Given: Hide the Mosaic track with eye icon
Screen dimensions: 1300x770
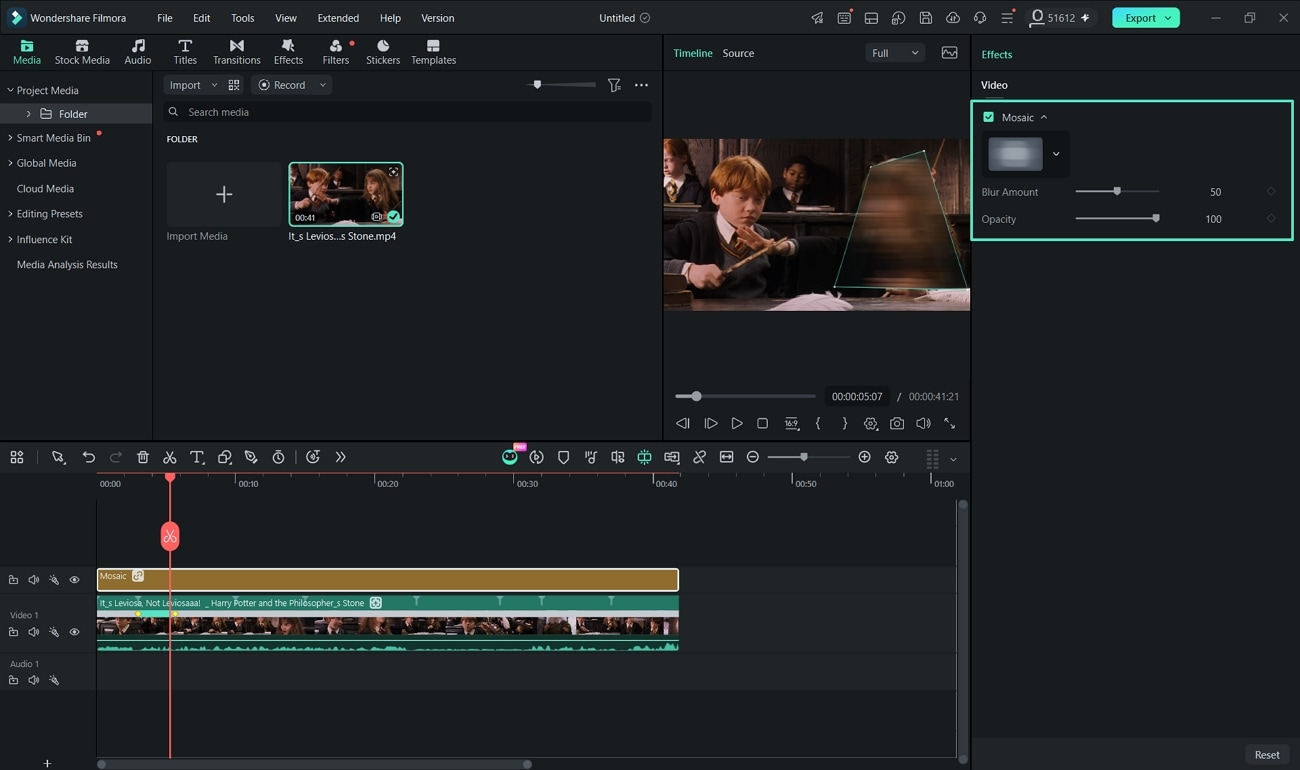Looking at the screenshot, I should (74, 580).
